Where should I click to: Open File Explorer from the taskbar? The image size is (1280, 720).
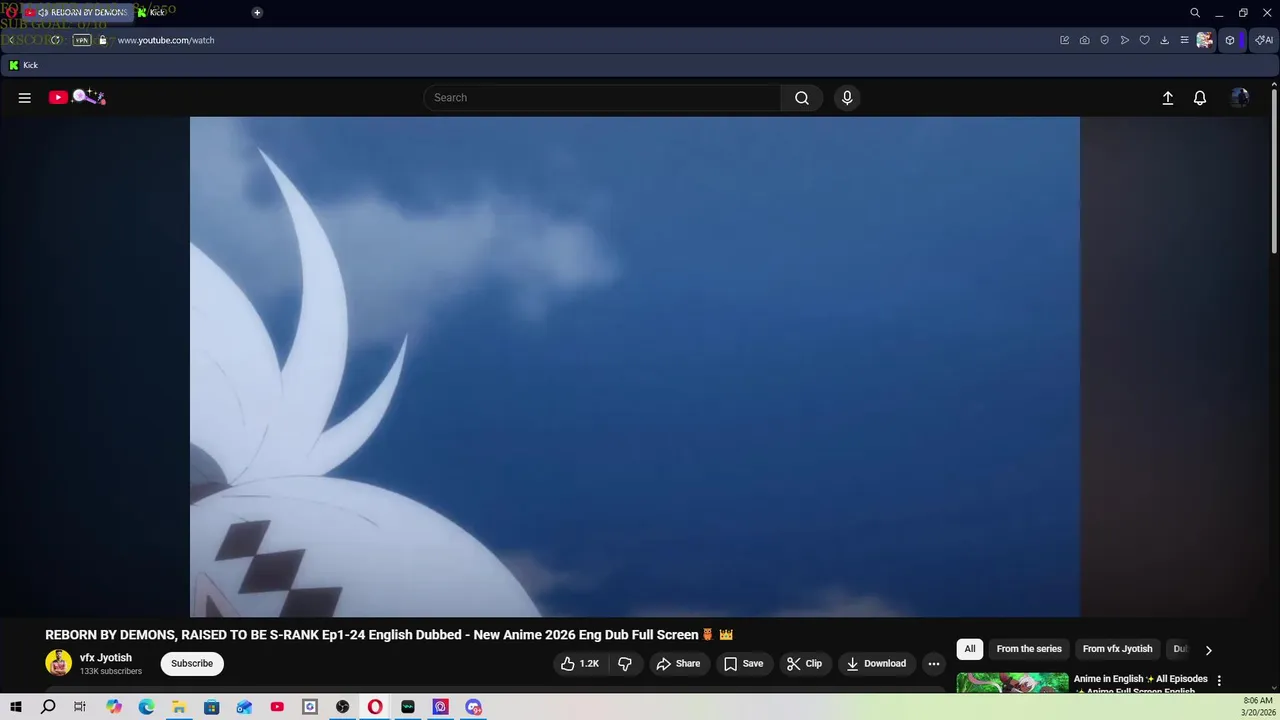point(179,707)
